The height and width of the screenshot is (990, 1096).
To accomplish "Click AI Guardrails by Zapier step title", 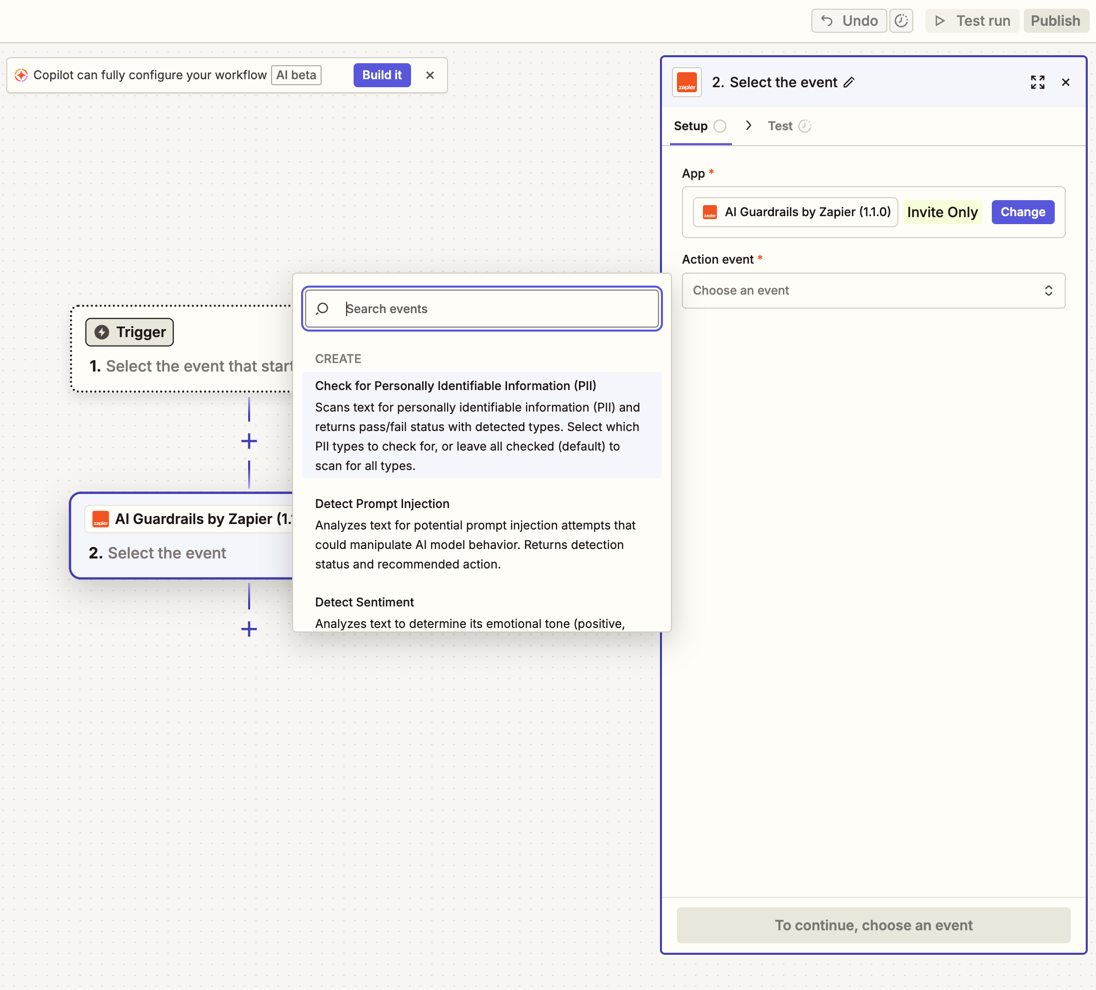I will (203, 519).
